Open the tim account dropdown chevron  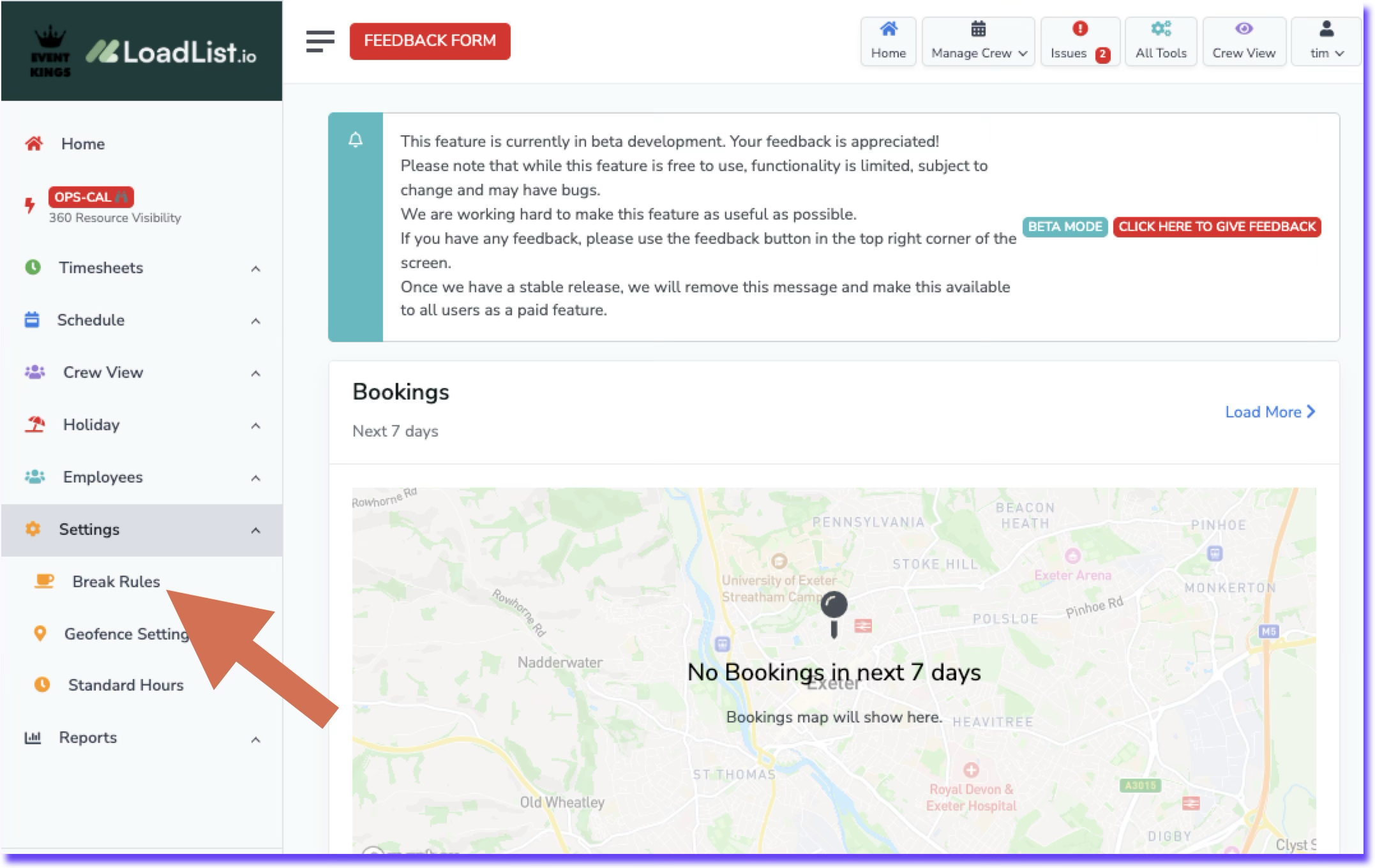tap(1339, 54)
